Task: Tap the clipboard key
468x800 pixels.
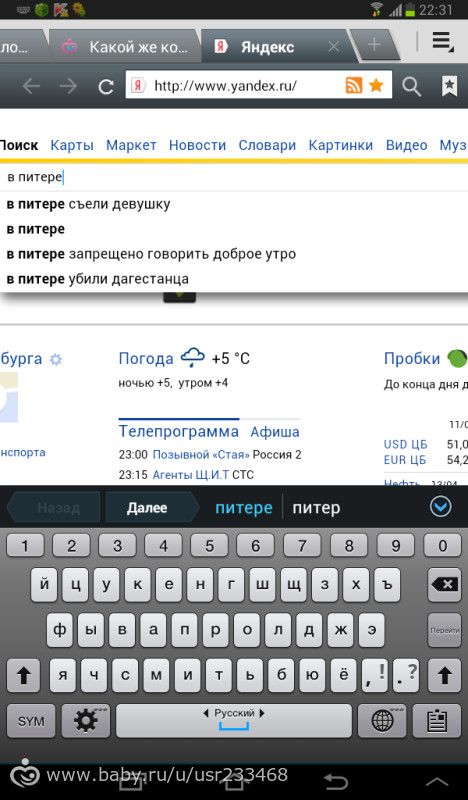Action: point(437,721)
